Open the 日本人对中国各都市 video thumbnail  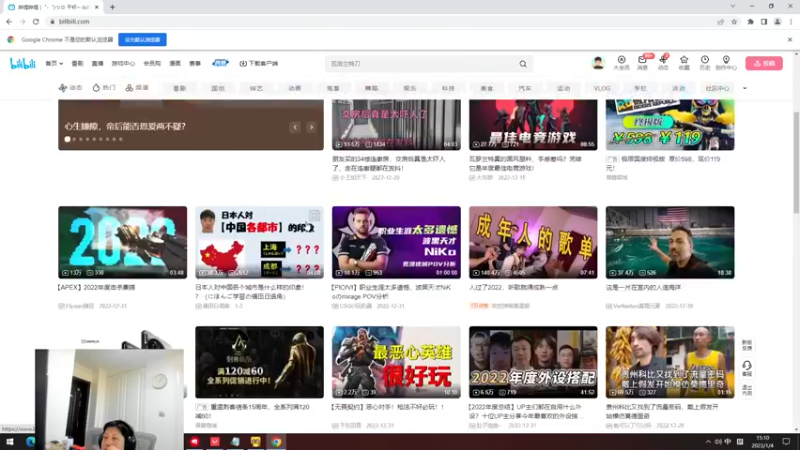pyautogui.click(x=259, y=242)
